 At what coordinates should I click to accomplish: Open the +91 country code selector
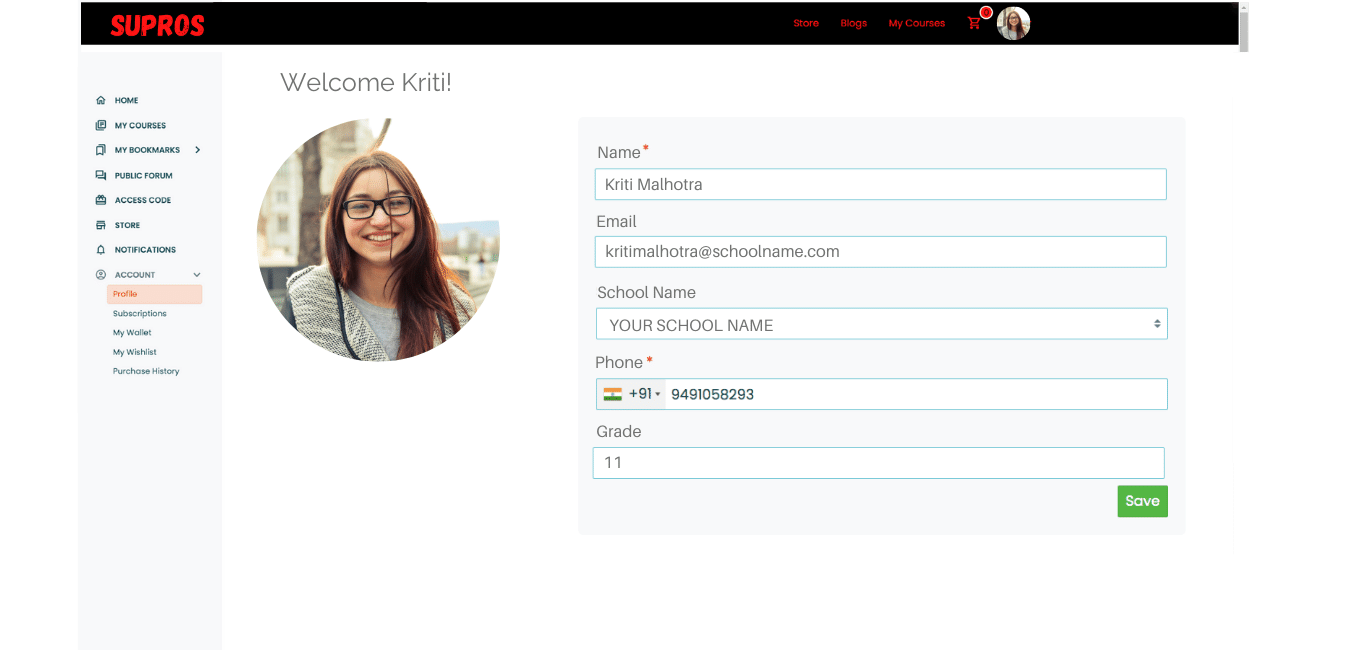click(x=632, y=394)
